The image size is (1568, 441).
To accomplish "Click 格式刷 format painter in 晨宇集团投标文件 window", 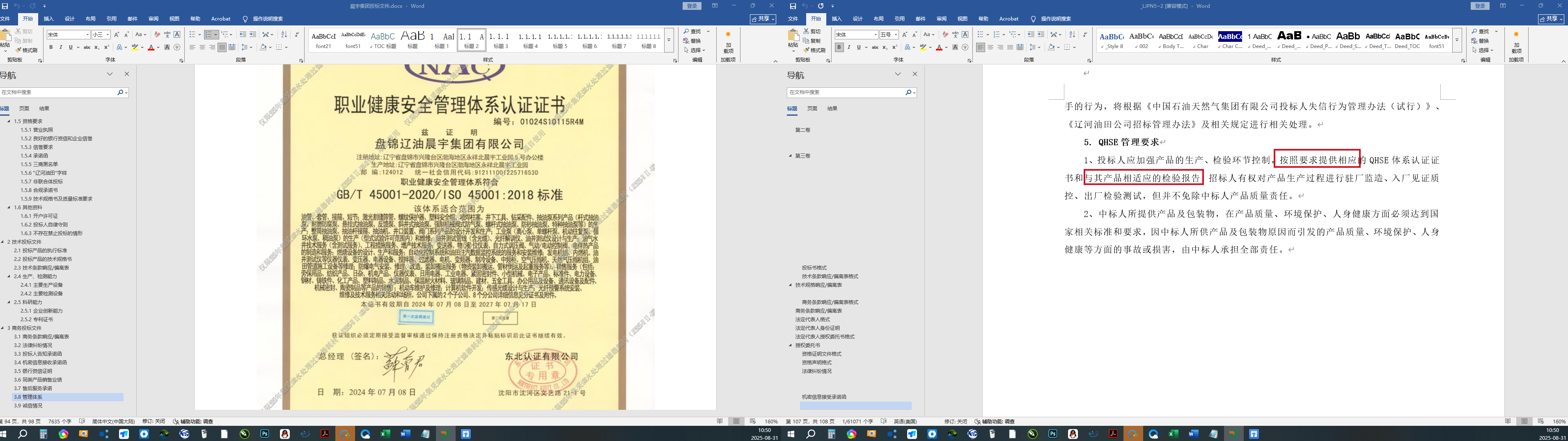I will tap(27, 50).
